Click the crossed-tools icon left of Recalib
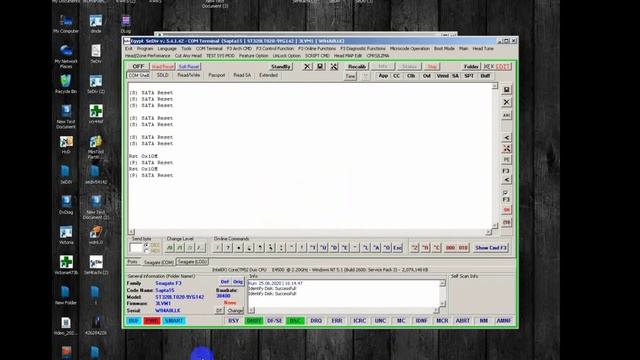The height and width of the screenshot is (360, 640). tap(334, 66)
